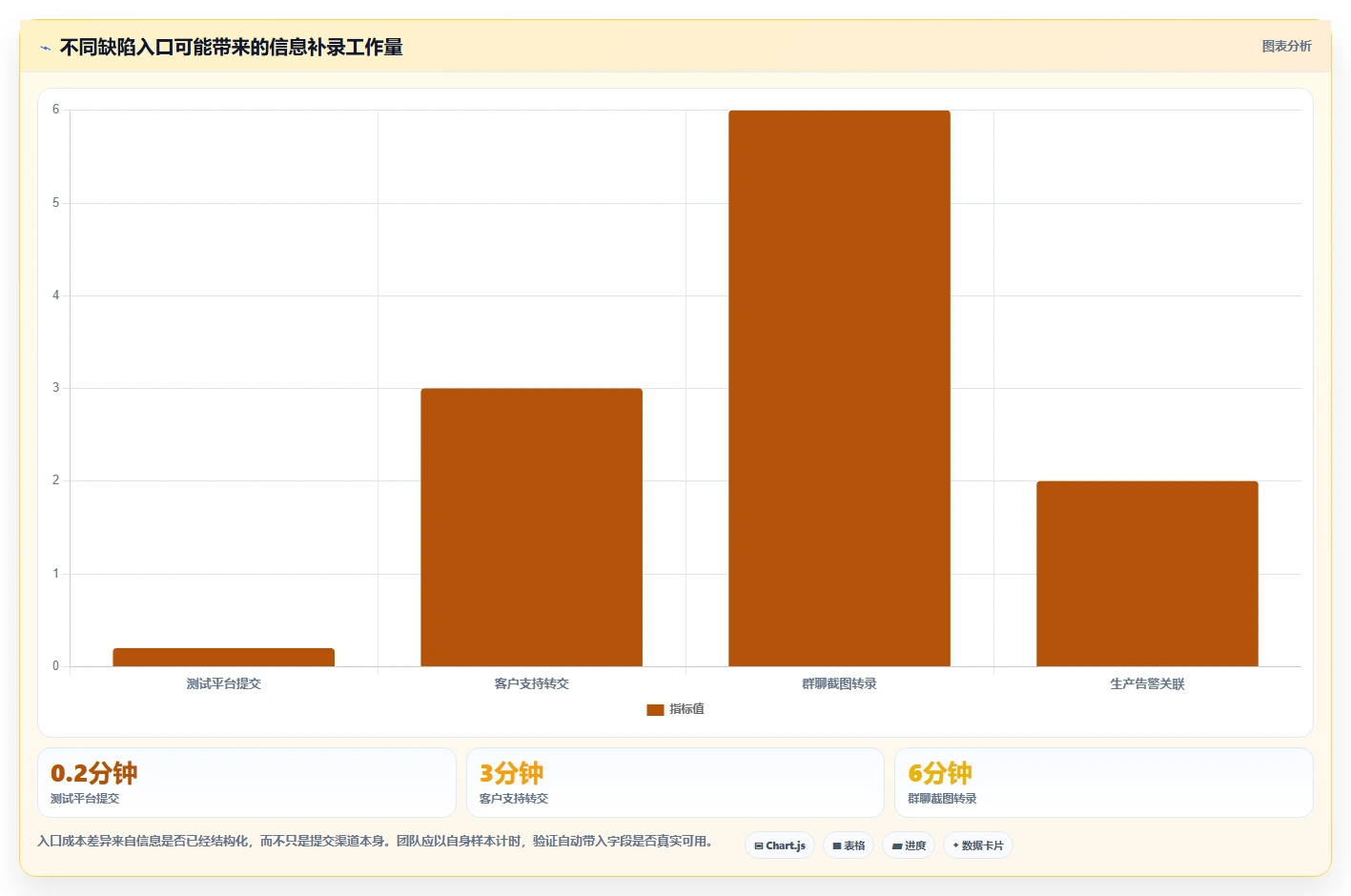
Task: Click the 图表分析 label in header
Action: 1286,46
